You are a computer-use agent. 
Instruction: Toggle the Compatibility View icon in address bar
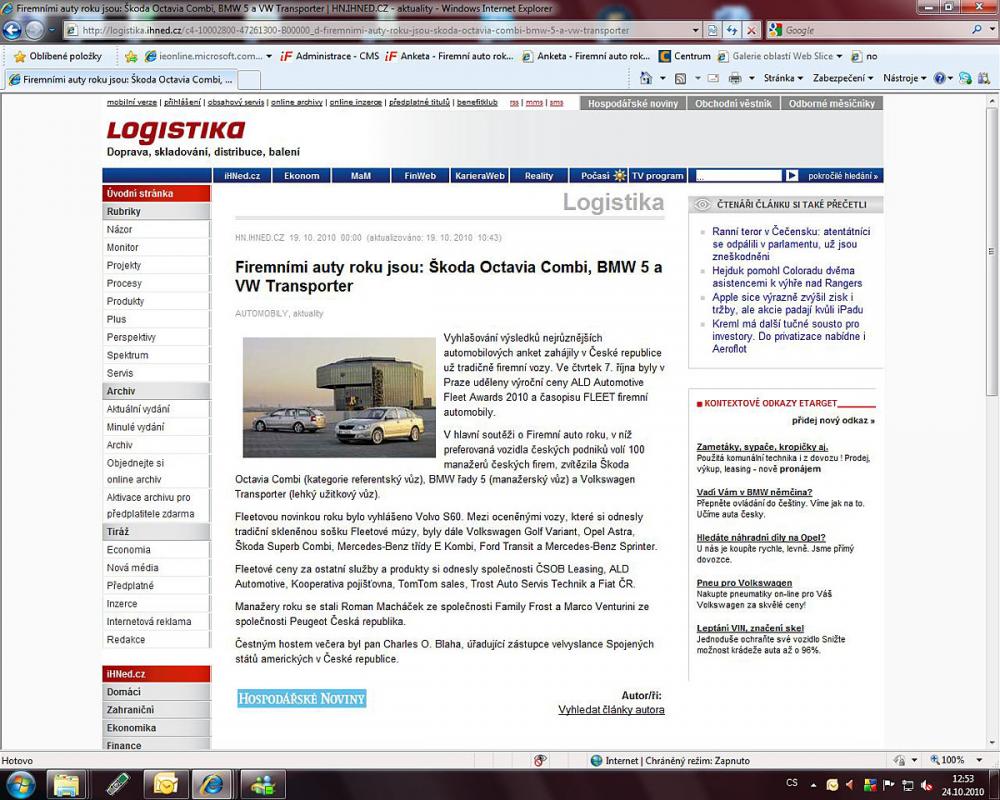pos(712,30)
